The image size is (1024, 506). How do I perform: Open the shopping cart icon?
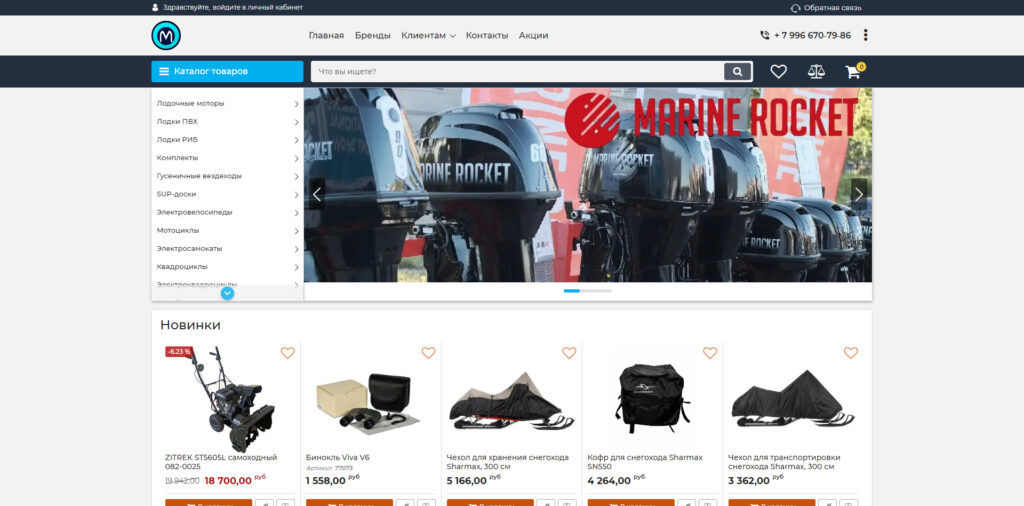pyautogui.click(x=853, y=72)
